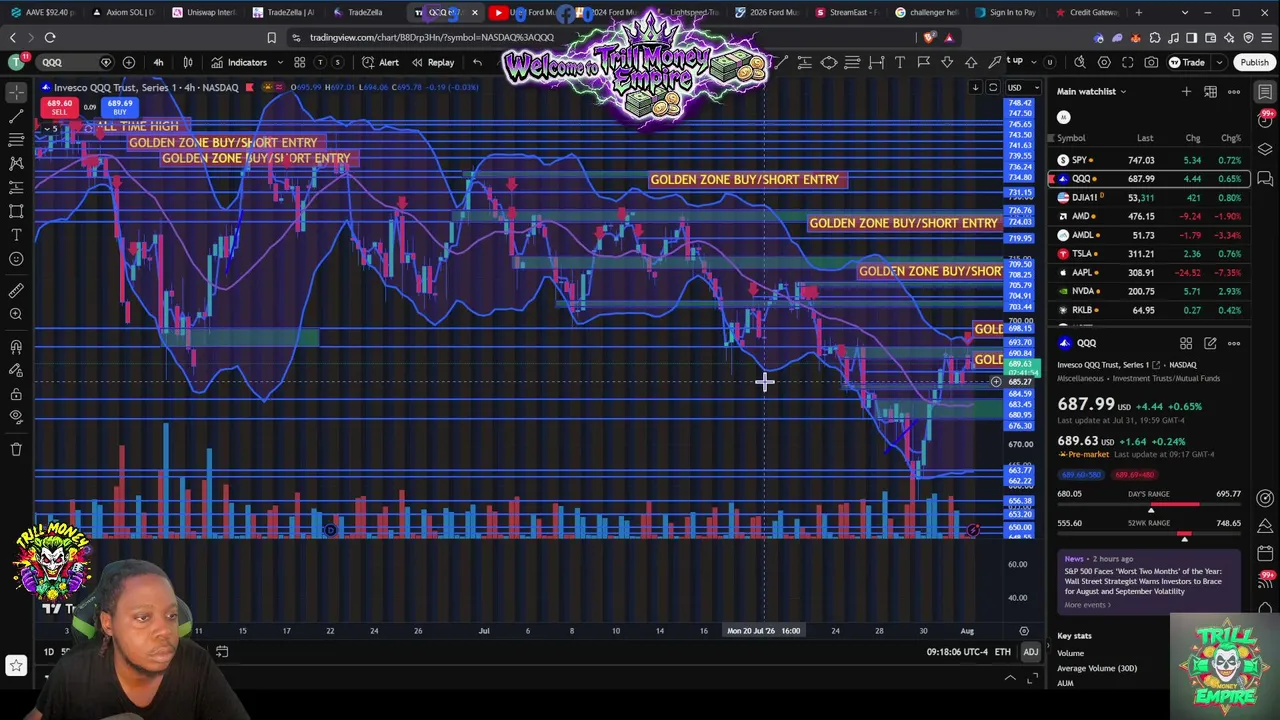Screen dimensions: 1280x720
Task: Toggle the flag on QQQ chart legend
Action: pyautogui.click(x=248, y=87)
